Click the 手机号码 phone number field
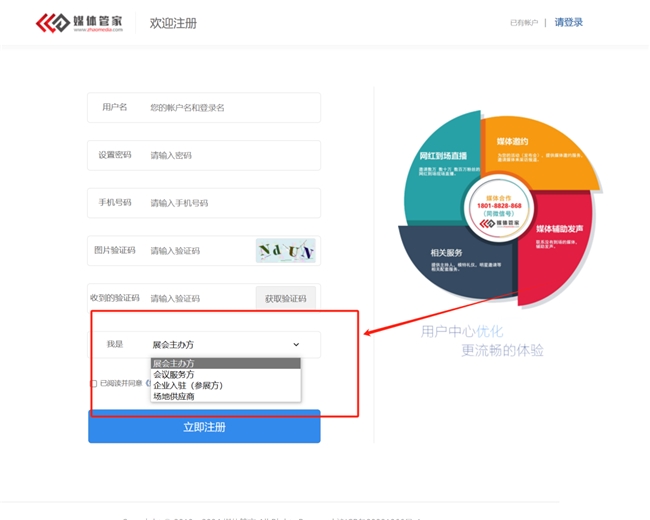 [x=230, y=203]
